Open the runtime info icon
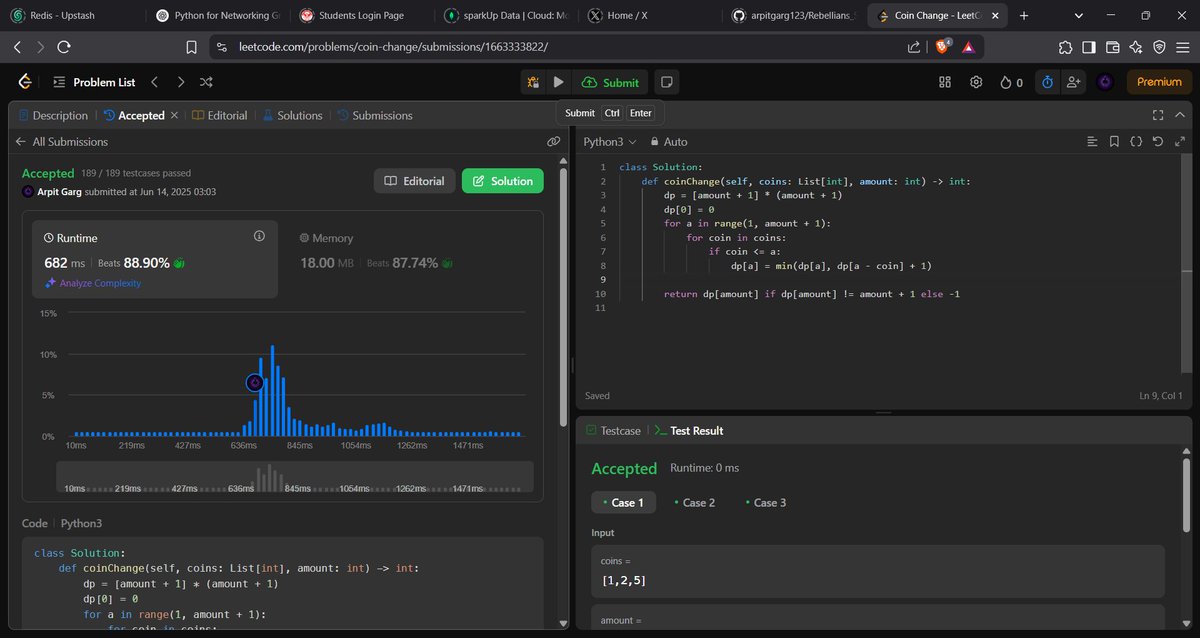Screen dimensions: 1200x638 coord(259,236)
